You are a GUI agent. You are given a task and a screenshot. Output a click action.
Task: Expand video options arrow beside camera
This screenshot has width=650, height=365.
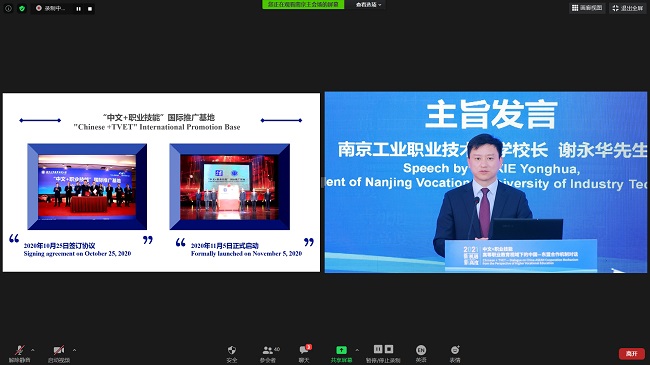(x=74, y=350)
